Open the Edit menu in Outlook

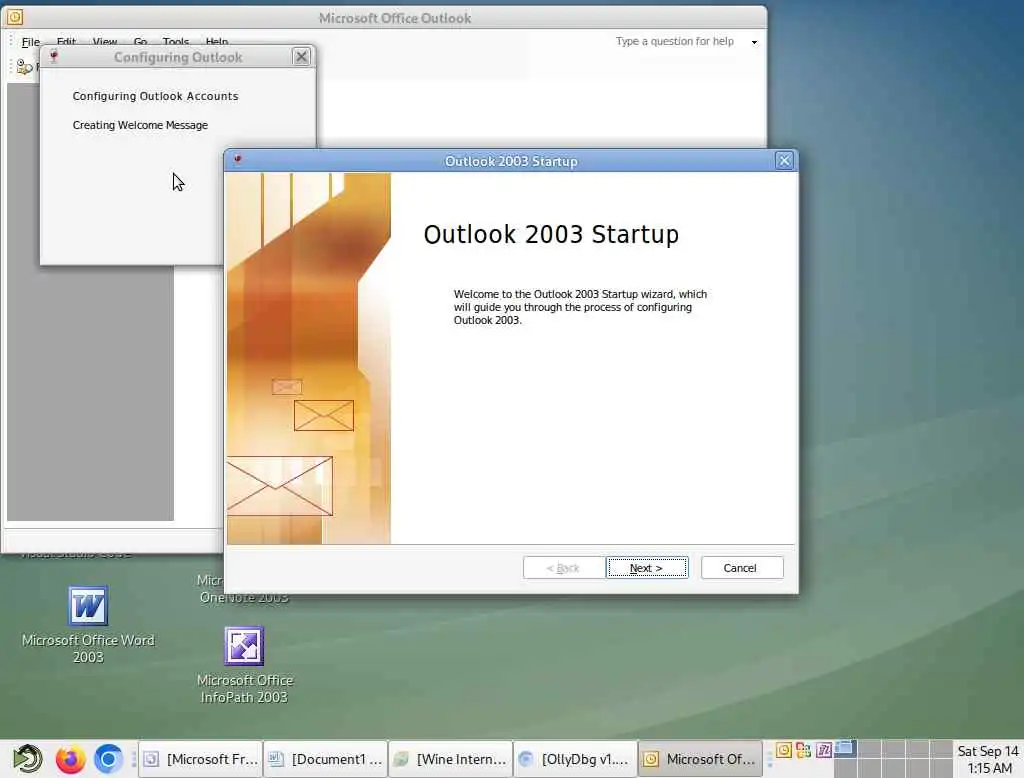pyautogui.click(x=66, y=41)
